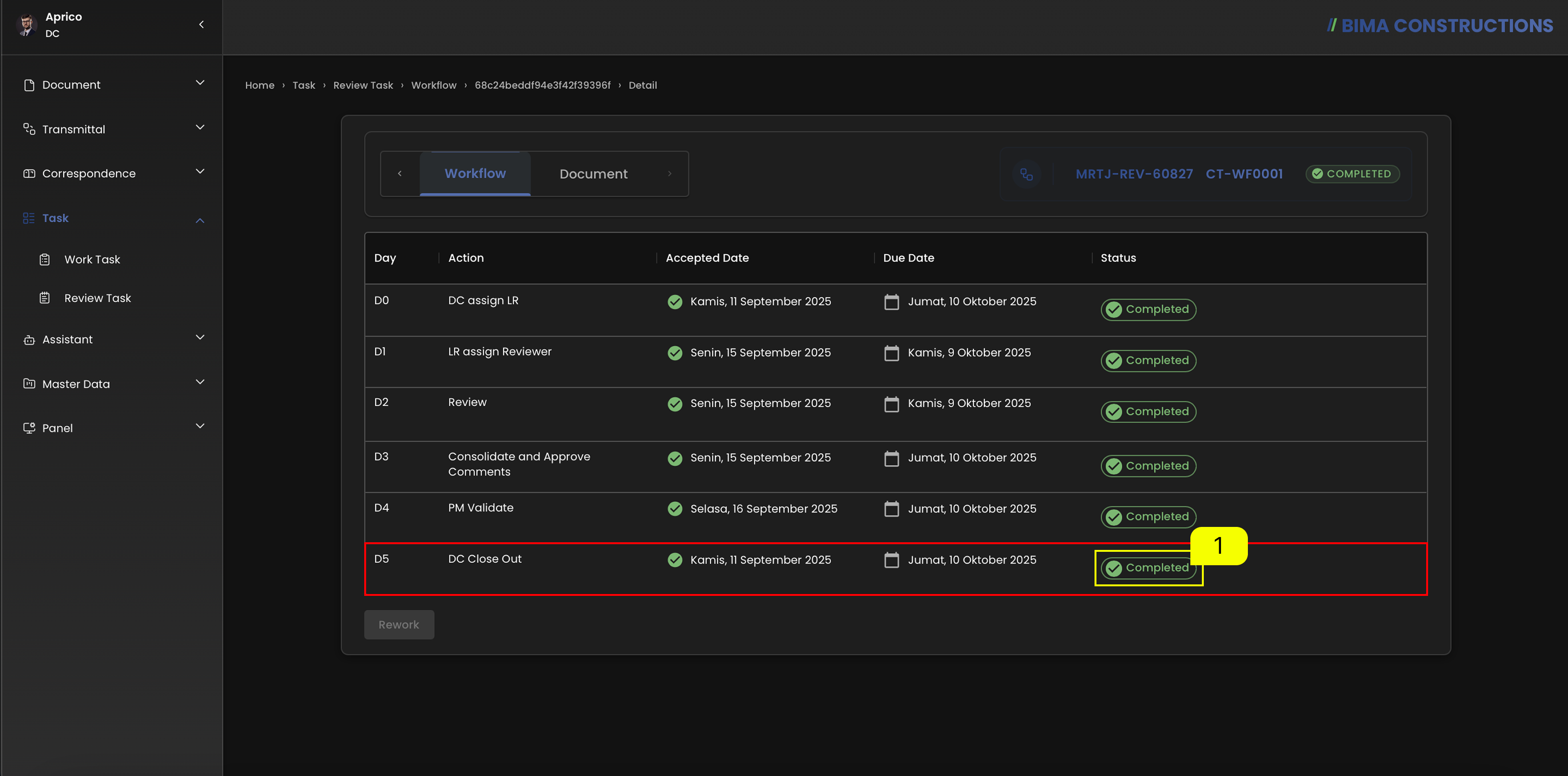Open Work Task in sidebar
The height and width of the screenshot is (776, 1568).
(92, 259)
